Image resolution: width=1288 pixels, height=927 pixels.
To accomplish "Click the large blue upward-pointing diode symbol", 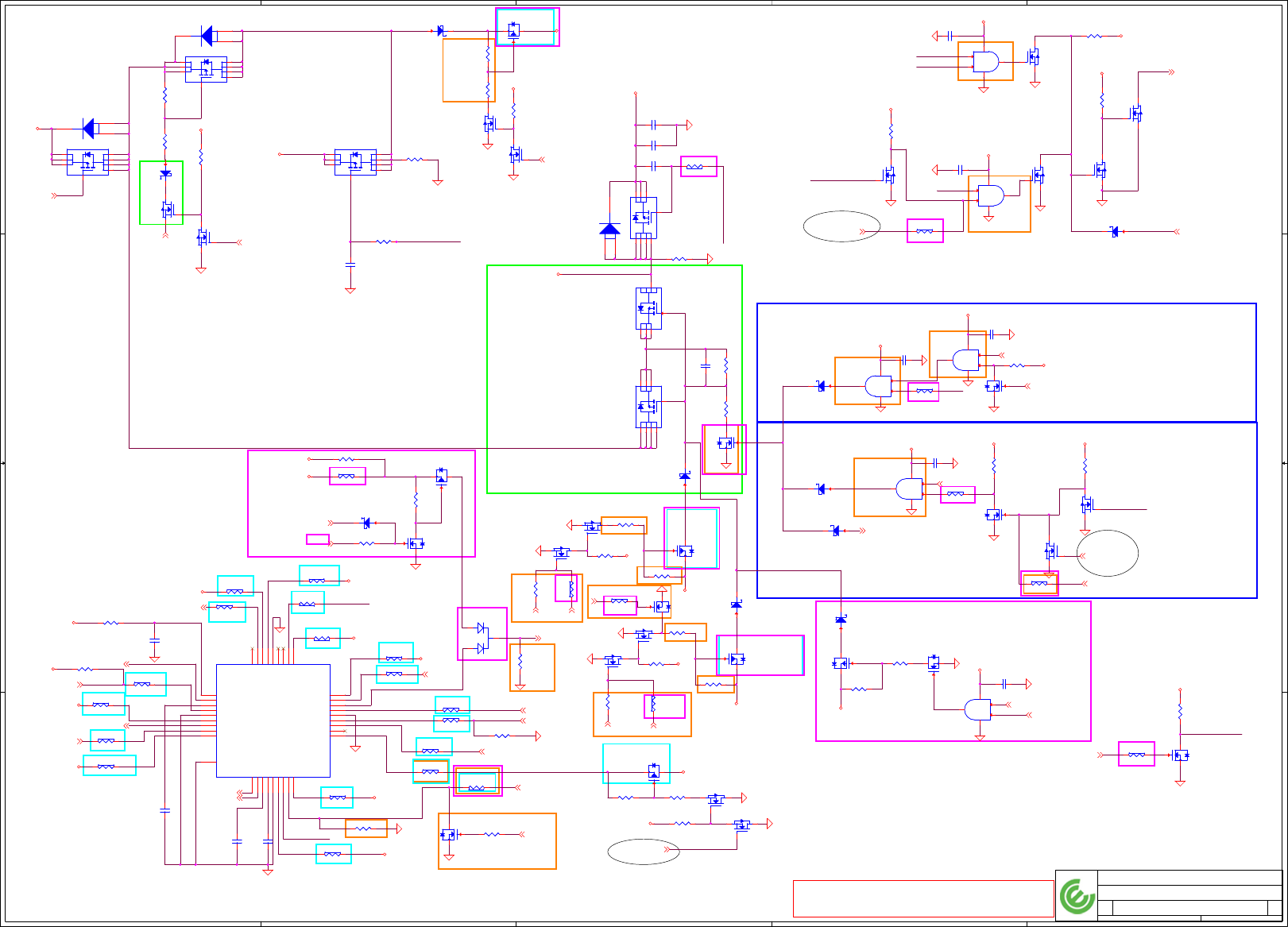I will [609, 230].
